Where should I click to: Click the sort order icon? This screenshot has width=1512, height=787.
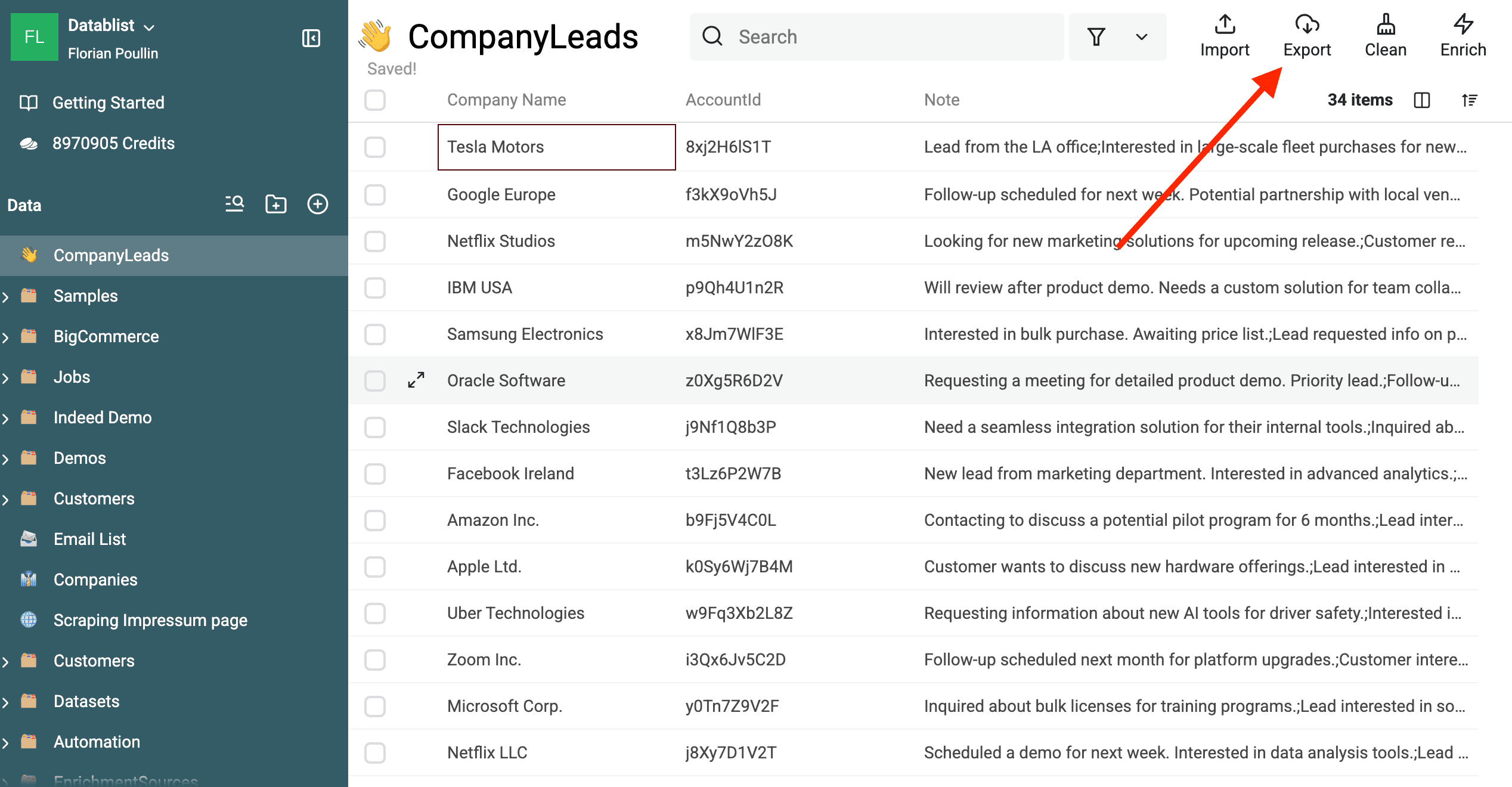click(1470, 100)
